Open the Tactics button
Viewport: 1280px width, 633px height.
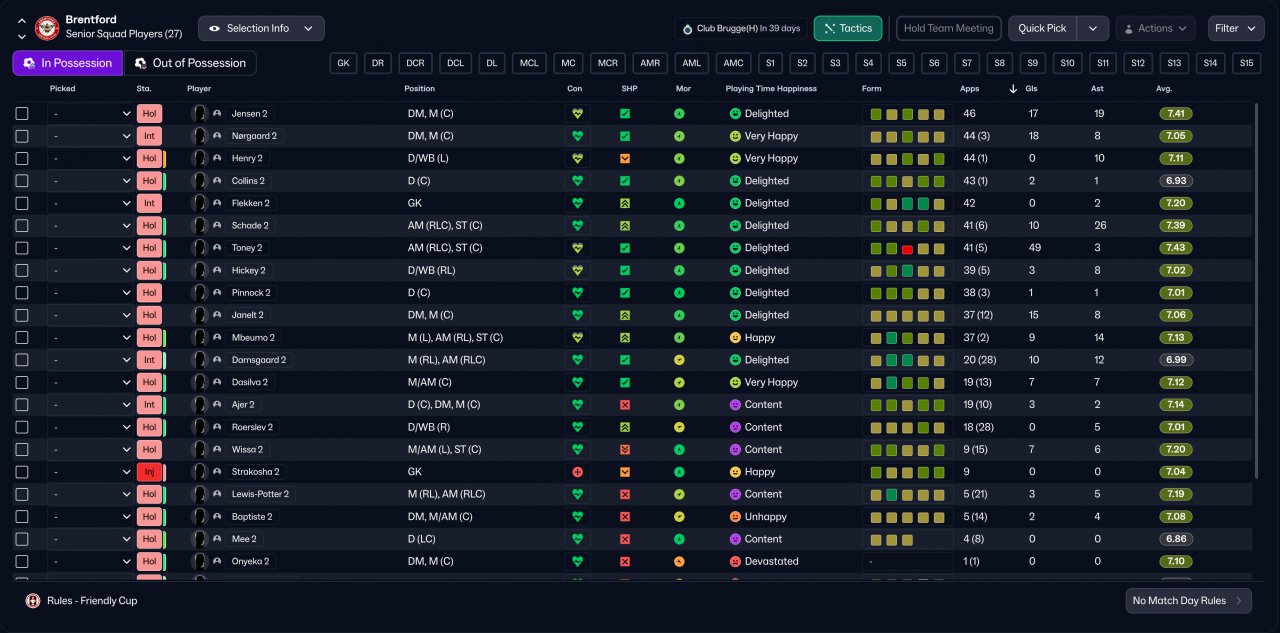(848, 29)
